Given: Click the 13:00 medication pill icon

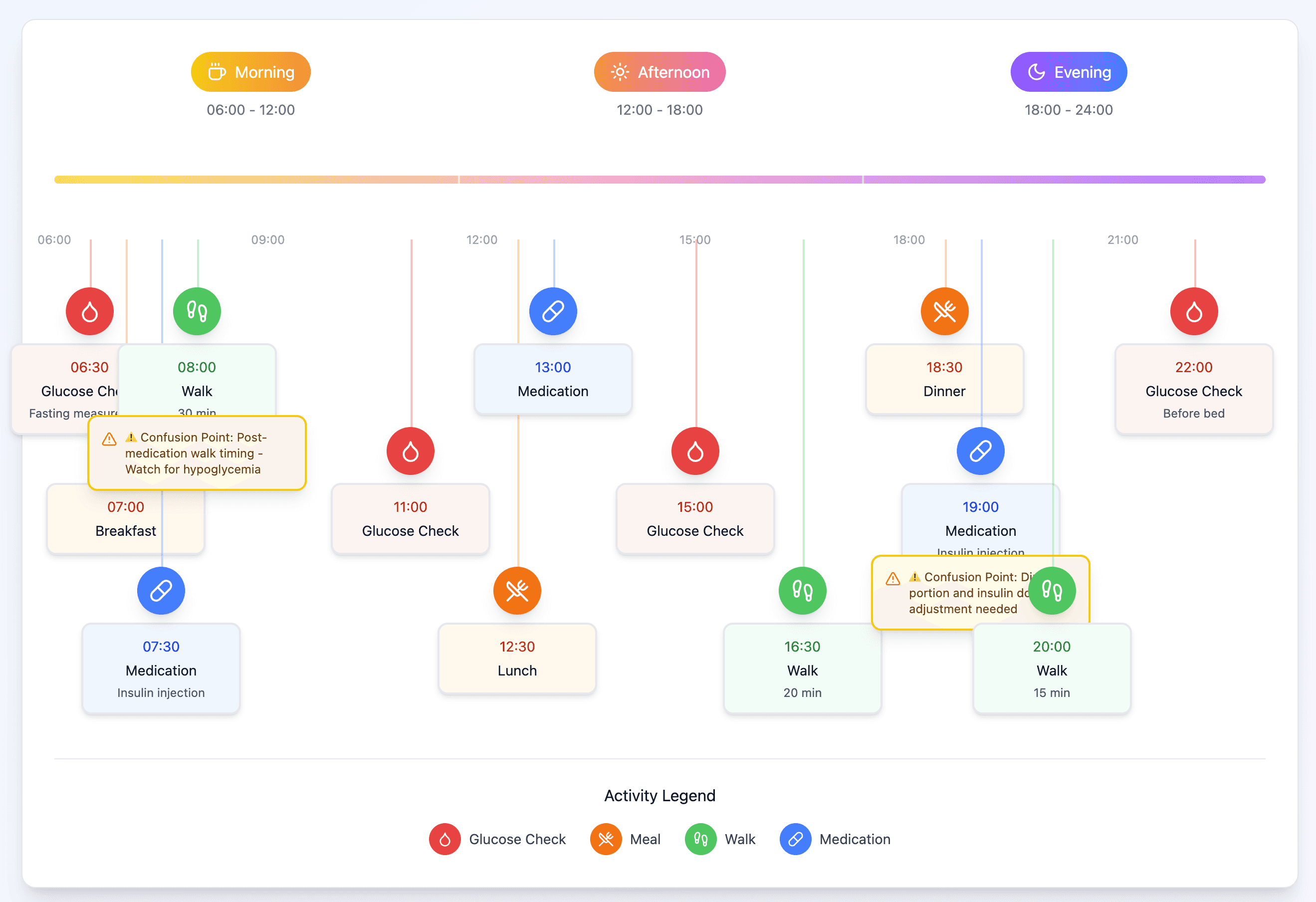Looking at the screenshot, I should pyautogui.click(x=553, y=311).
